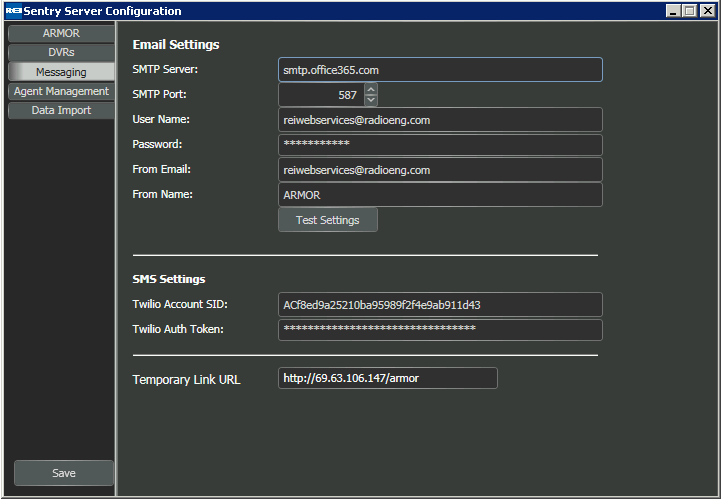Viewport: 723px width, 503px height.
Task: Switch to the DVRs tab
Action: (61, 53)
